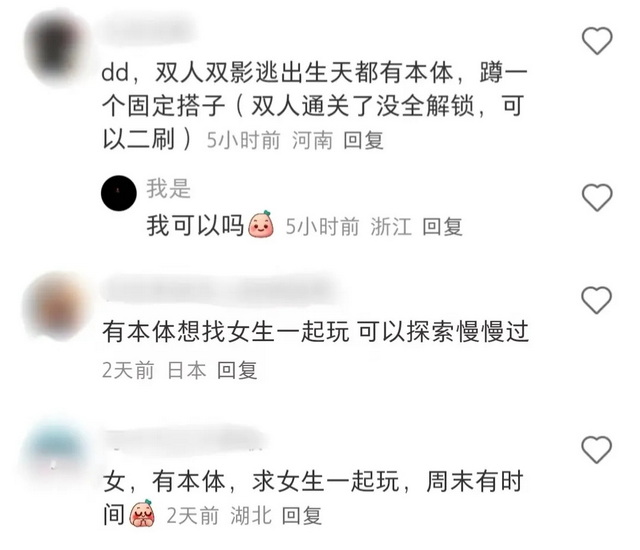Viewport: 640px width, 550px height.
Task: Open the blurred avatar of top commenter
Action: (x=55, y=47)
